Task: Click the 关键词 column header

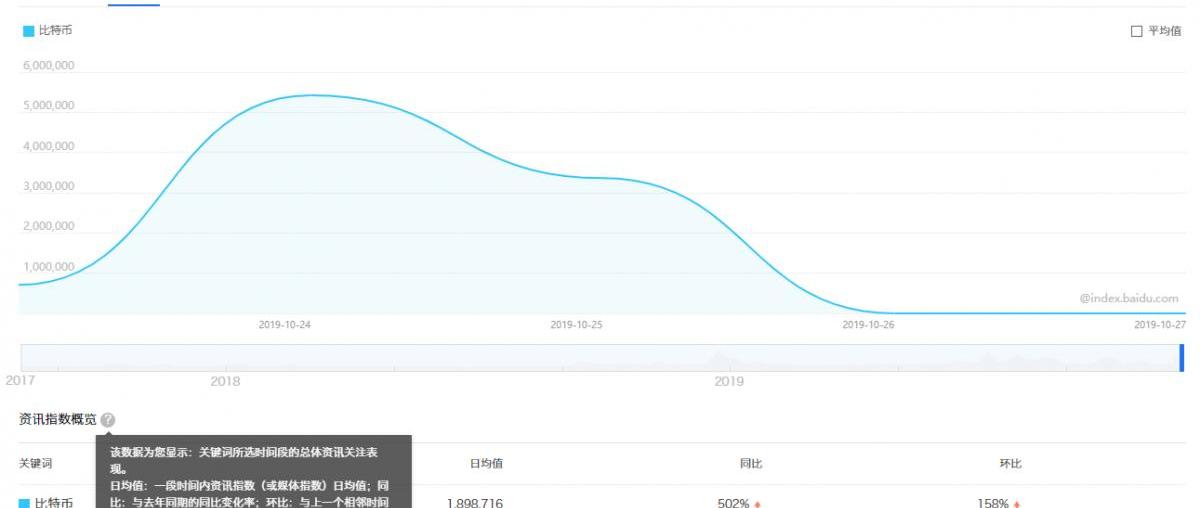Action: 35,464
